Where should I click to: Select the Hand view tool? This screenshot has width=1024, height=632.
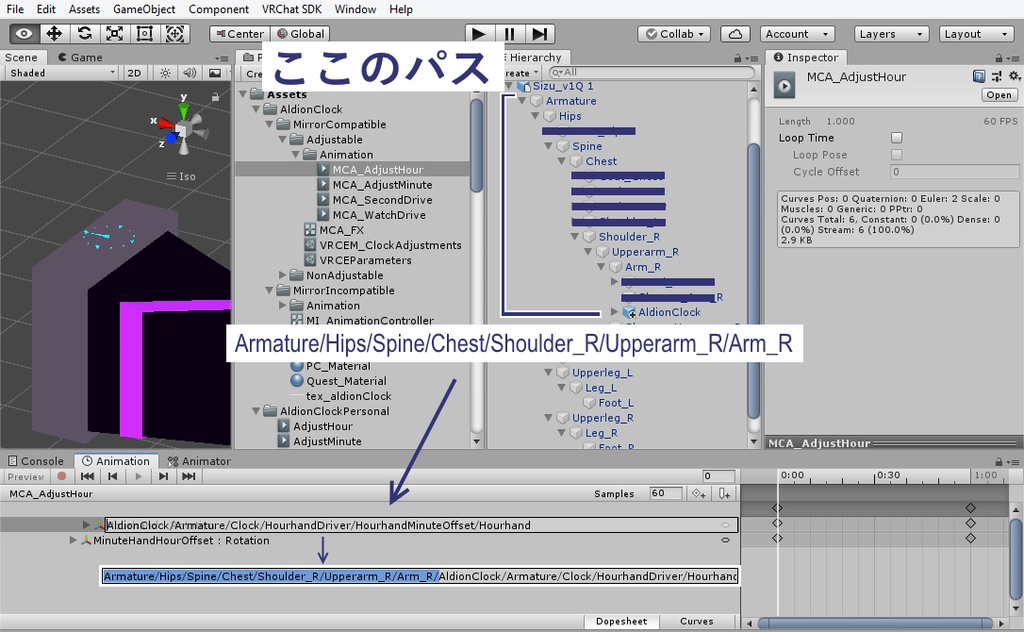[24, 33]
